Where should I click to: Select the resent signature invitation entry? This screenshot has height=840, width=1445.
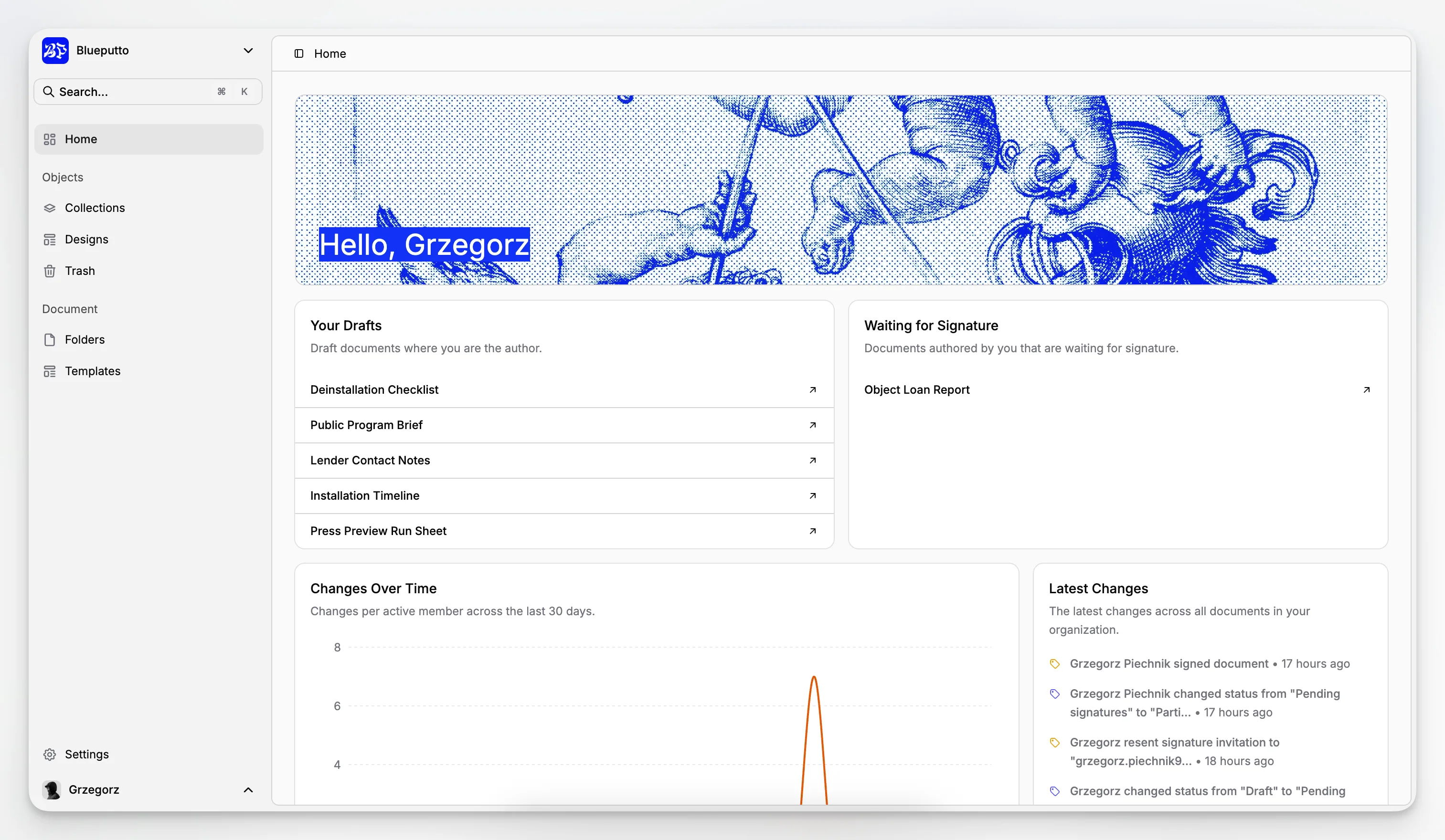1174,752
